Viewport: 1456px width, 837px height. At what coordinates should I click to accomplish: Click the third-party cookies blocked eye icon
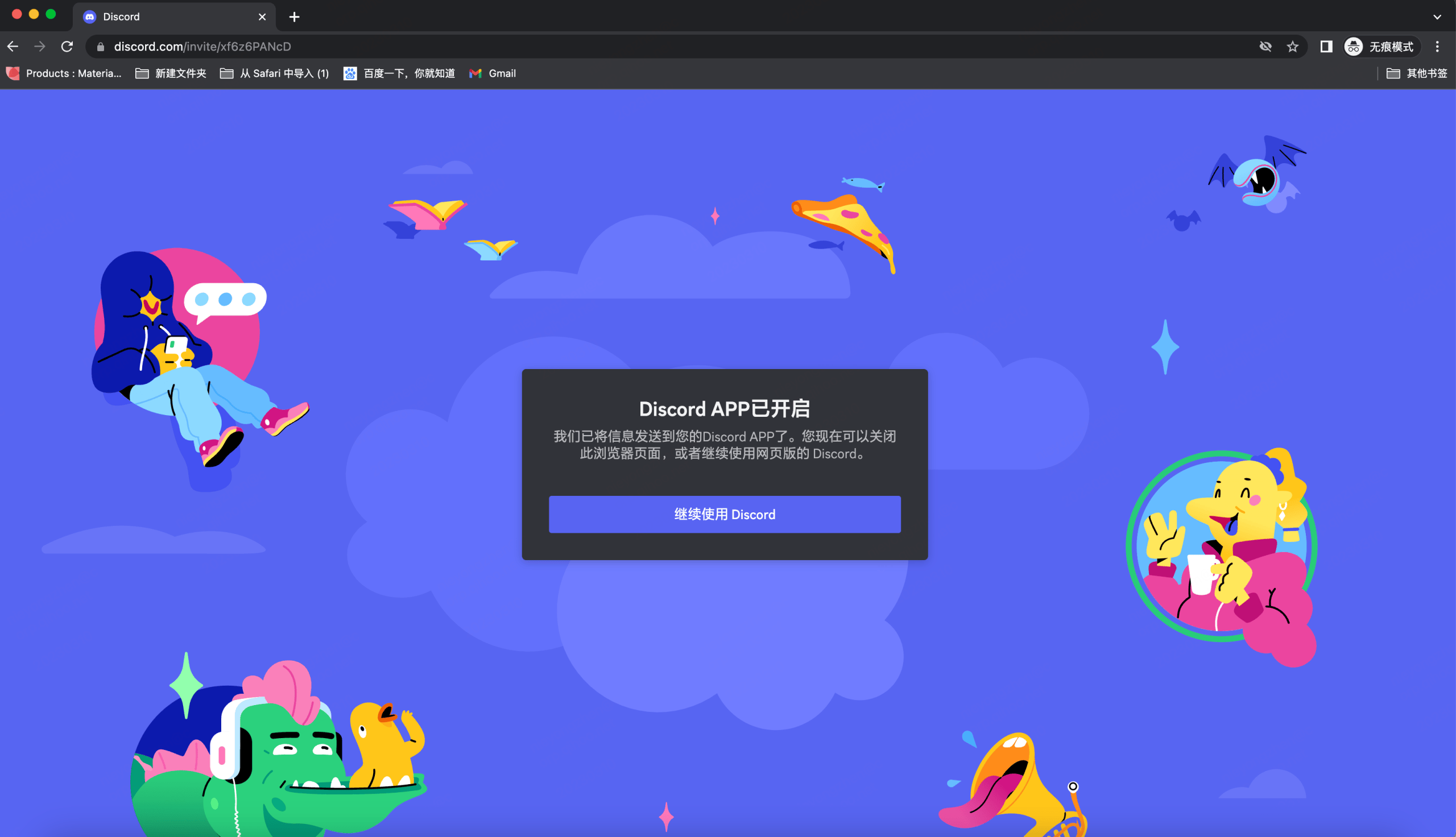pos(1265,47)
